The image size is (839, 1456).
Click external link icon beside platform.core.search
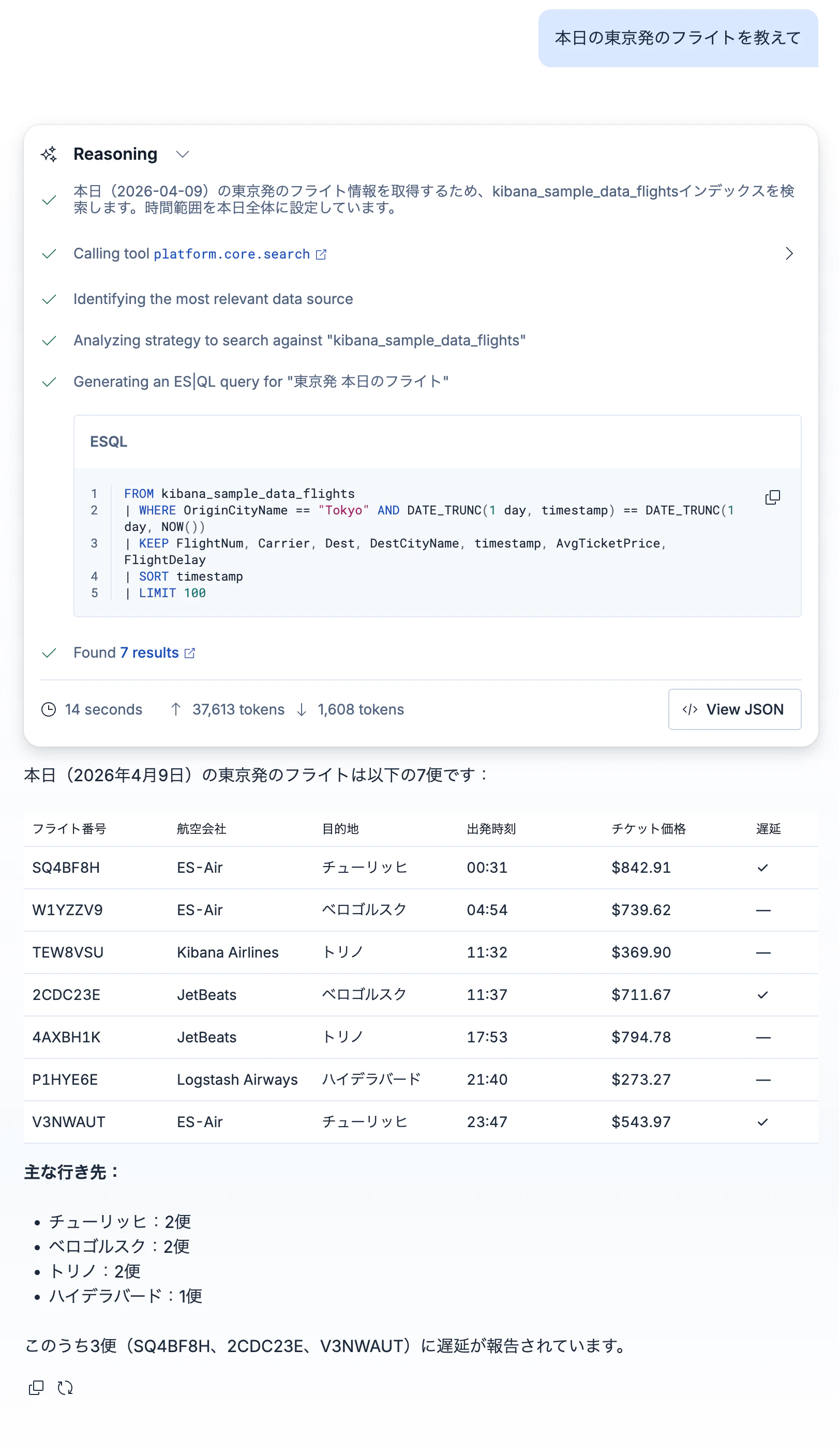[322, 254]
